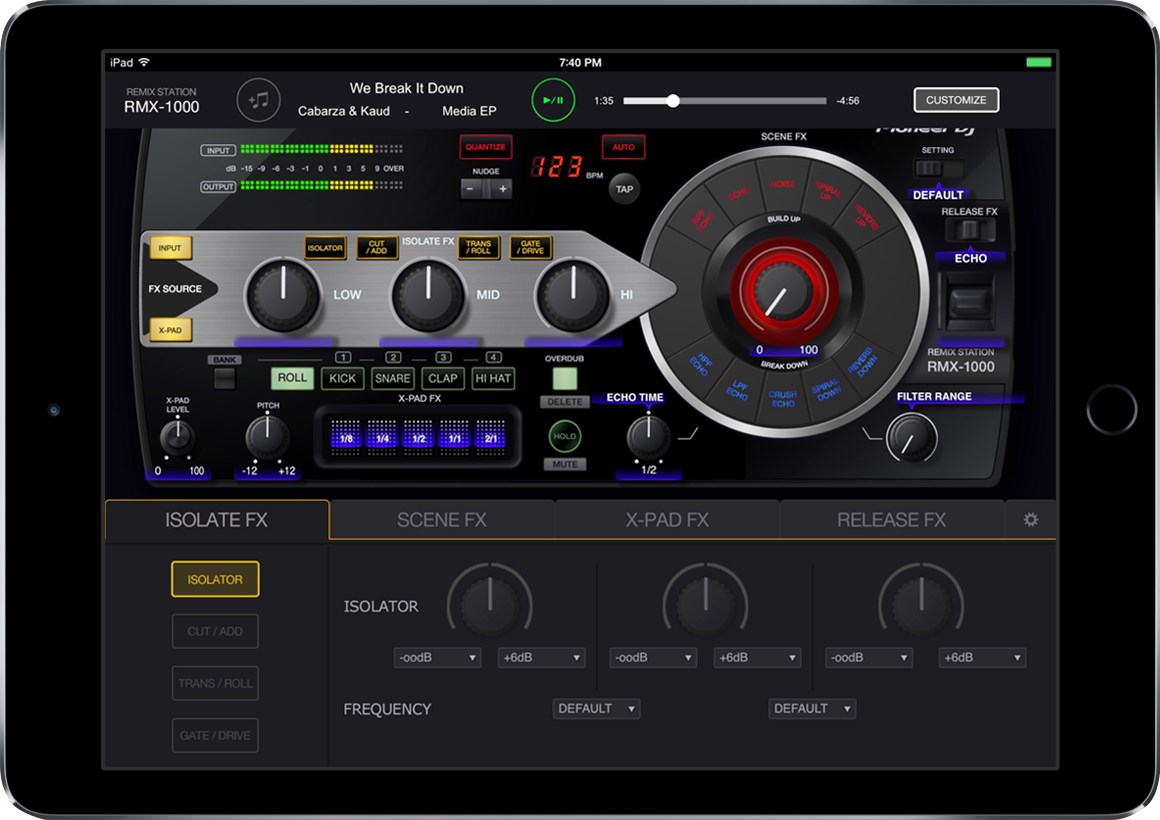
Task: Switch FX SOURCE to X-PAD
Action: click(x=170, y=330)
